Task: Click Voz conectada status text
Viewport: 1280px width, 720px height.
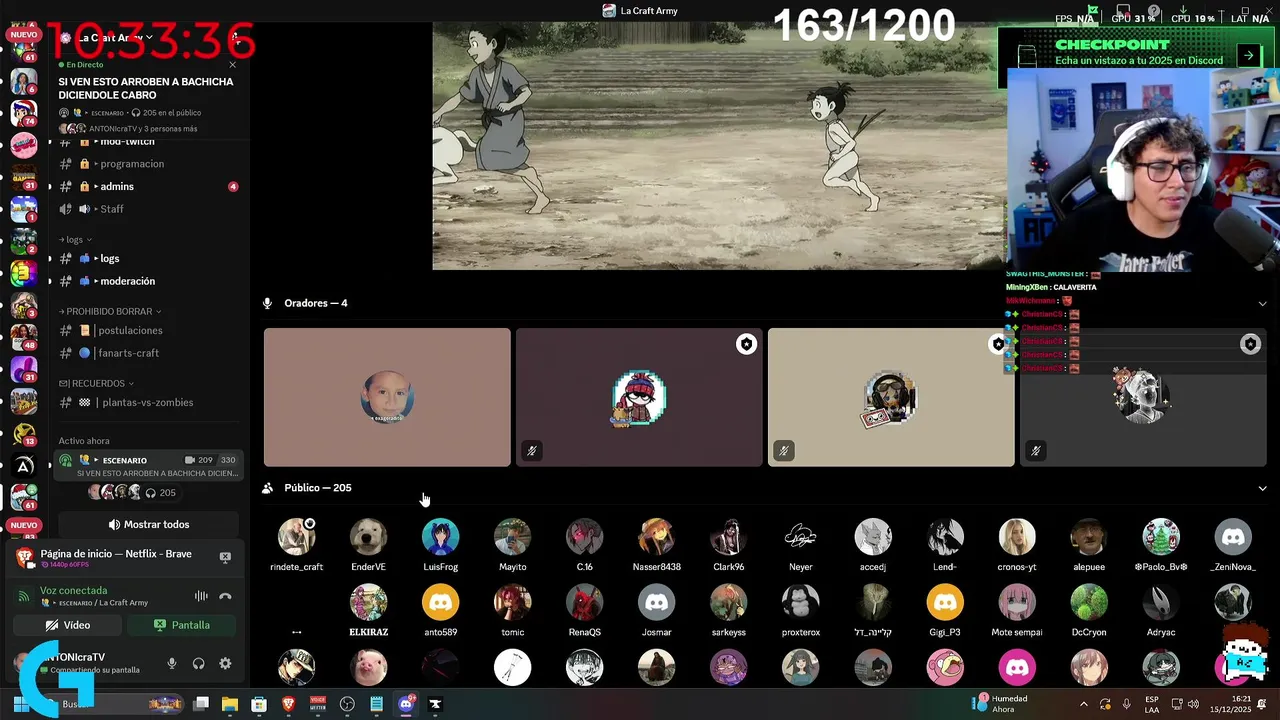Action: coord(74,590)
